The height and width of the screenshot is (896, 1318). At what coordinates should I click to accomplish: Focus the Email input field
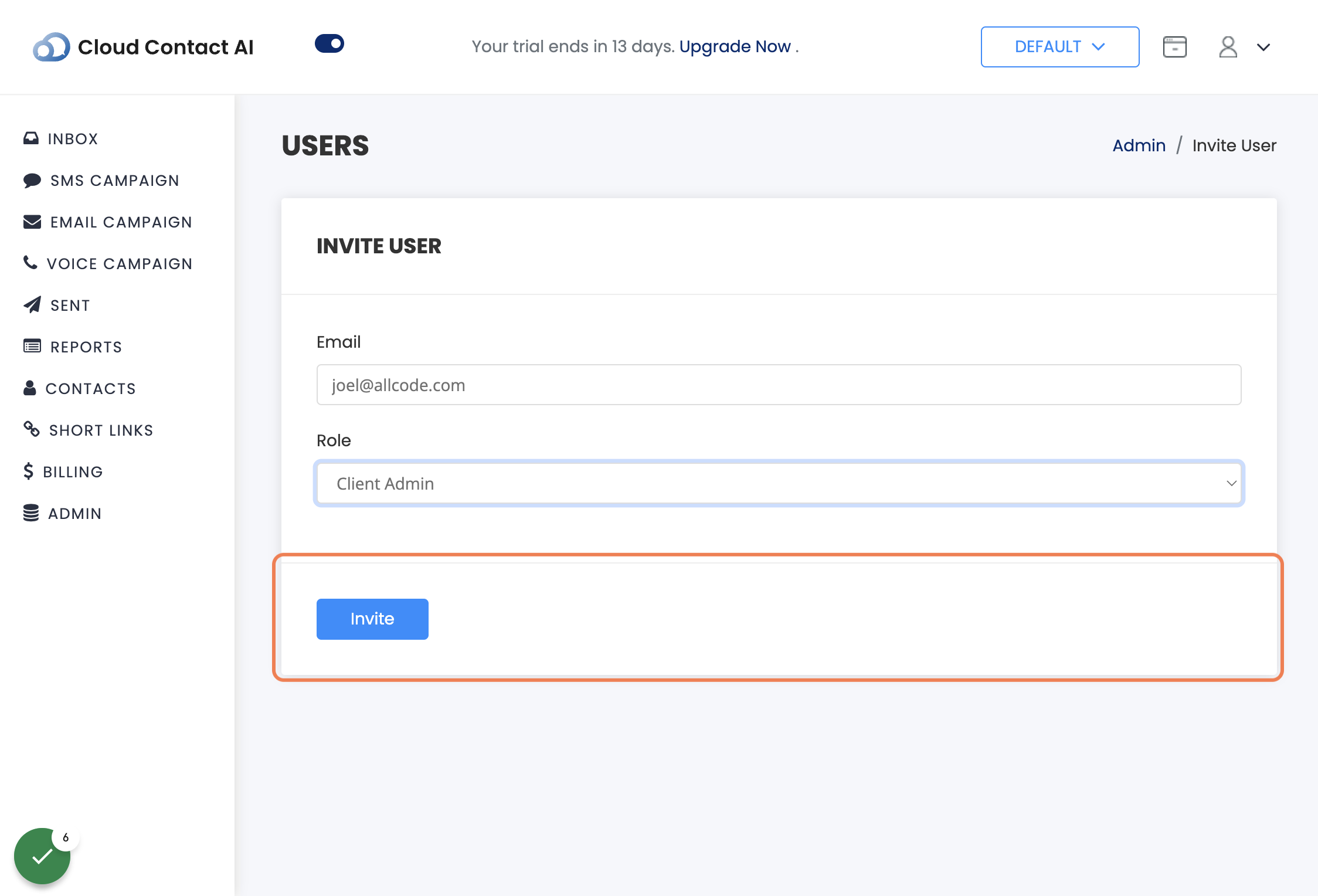tap(779, 385)
